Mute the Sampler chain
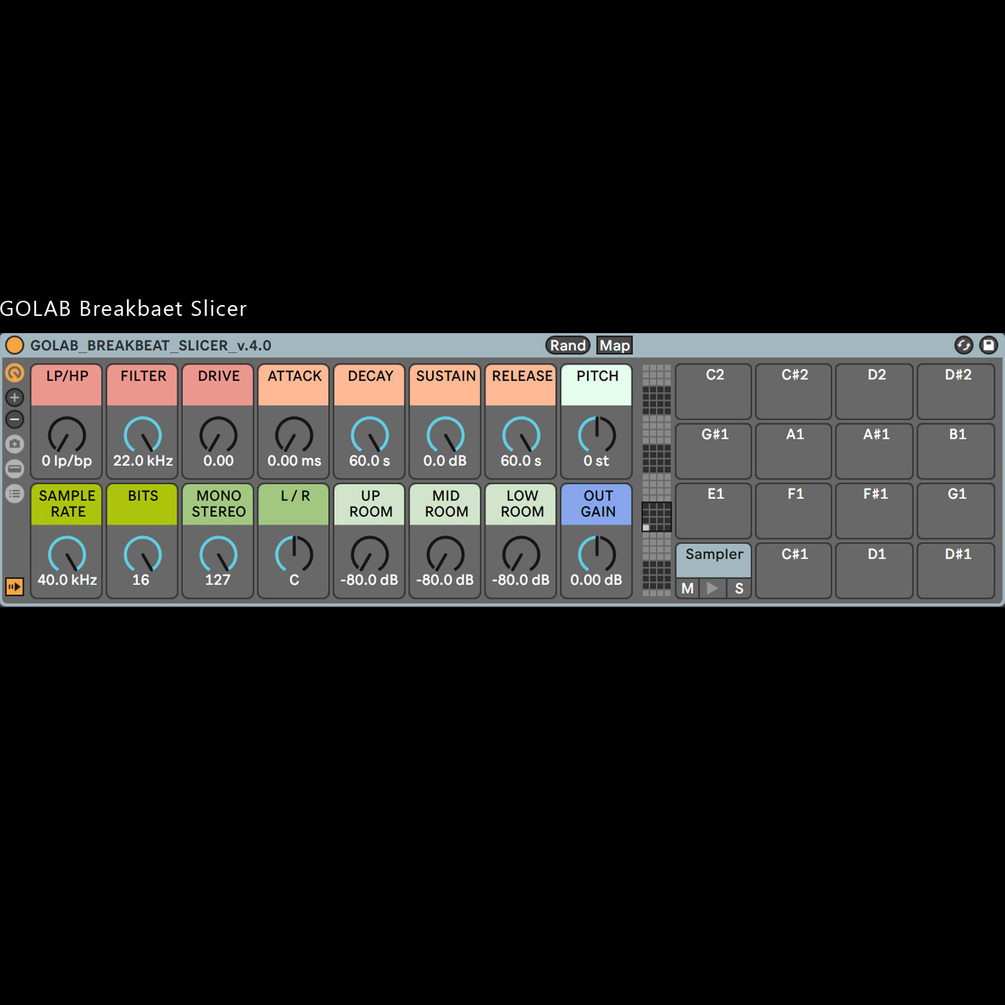The height and width of the screenshot is (1005, 1005). click(x=687, y=588)
